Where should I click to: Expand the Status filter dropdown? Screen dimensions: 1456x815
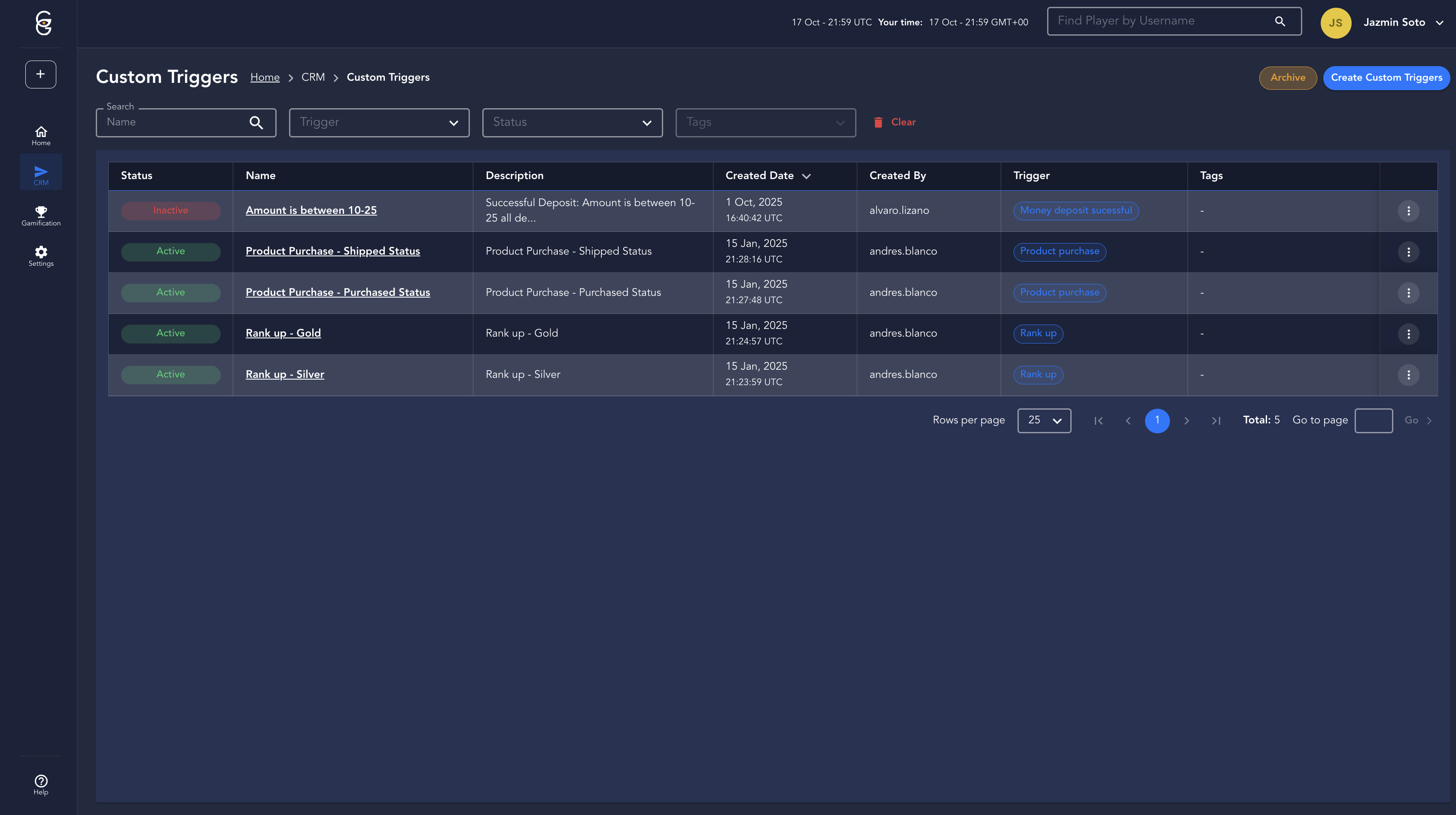(572, 123)
